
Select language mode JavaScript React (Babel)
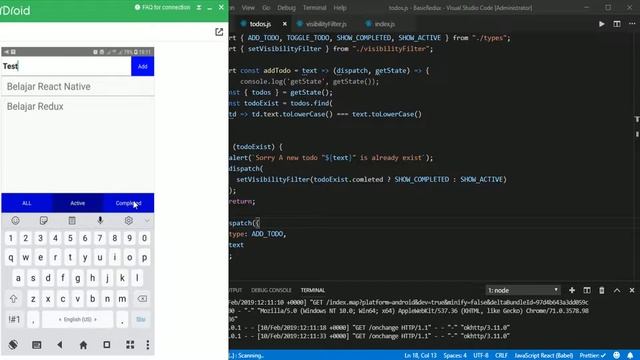543,356
